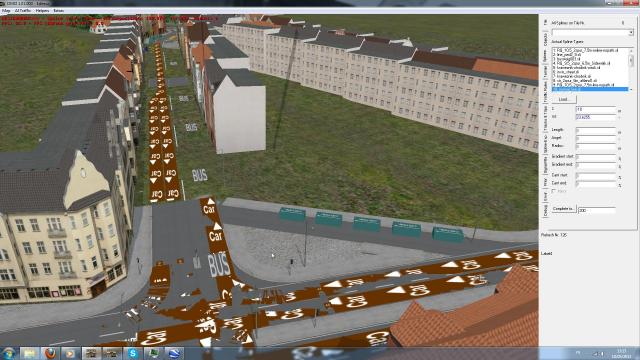Click the volume icon in the system tray

(x=601, y=353)
